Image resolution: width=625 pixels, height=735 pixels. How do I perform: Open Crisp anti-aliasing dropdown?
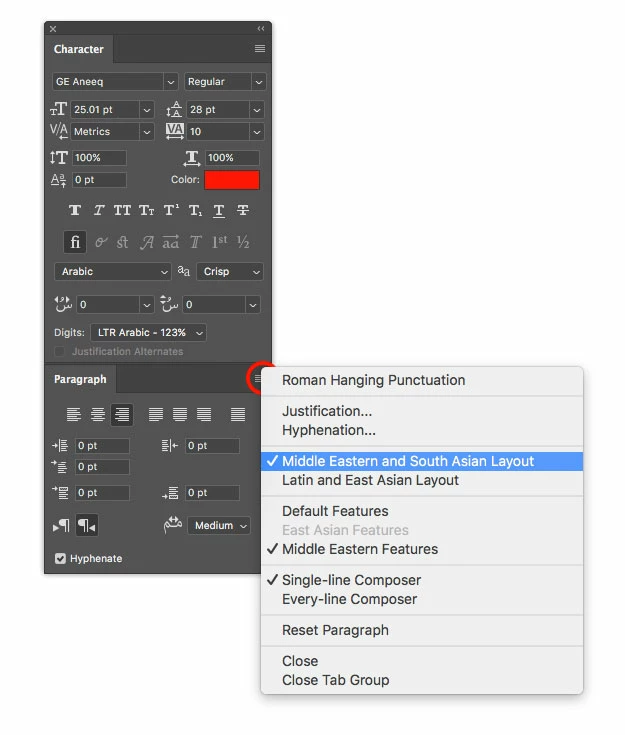230,271
